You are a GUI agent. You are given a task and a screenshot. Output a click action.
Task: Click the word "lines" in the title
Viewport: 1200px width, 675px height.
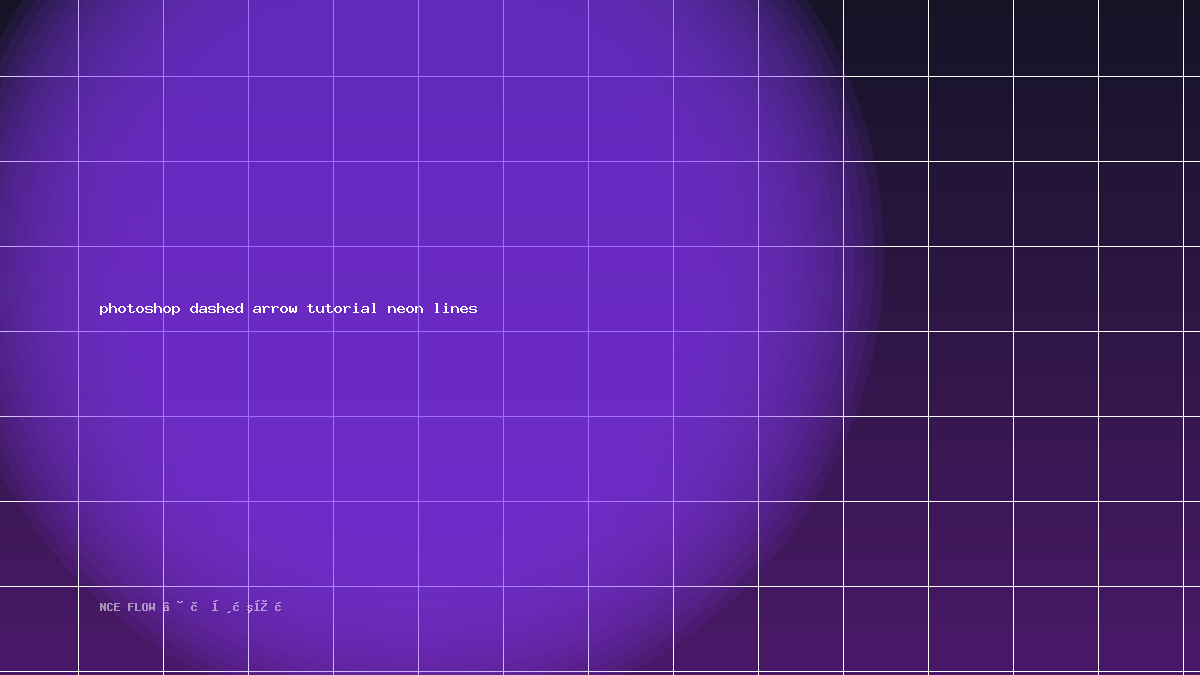(455, 308)
